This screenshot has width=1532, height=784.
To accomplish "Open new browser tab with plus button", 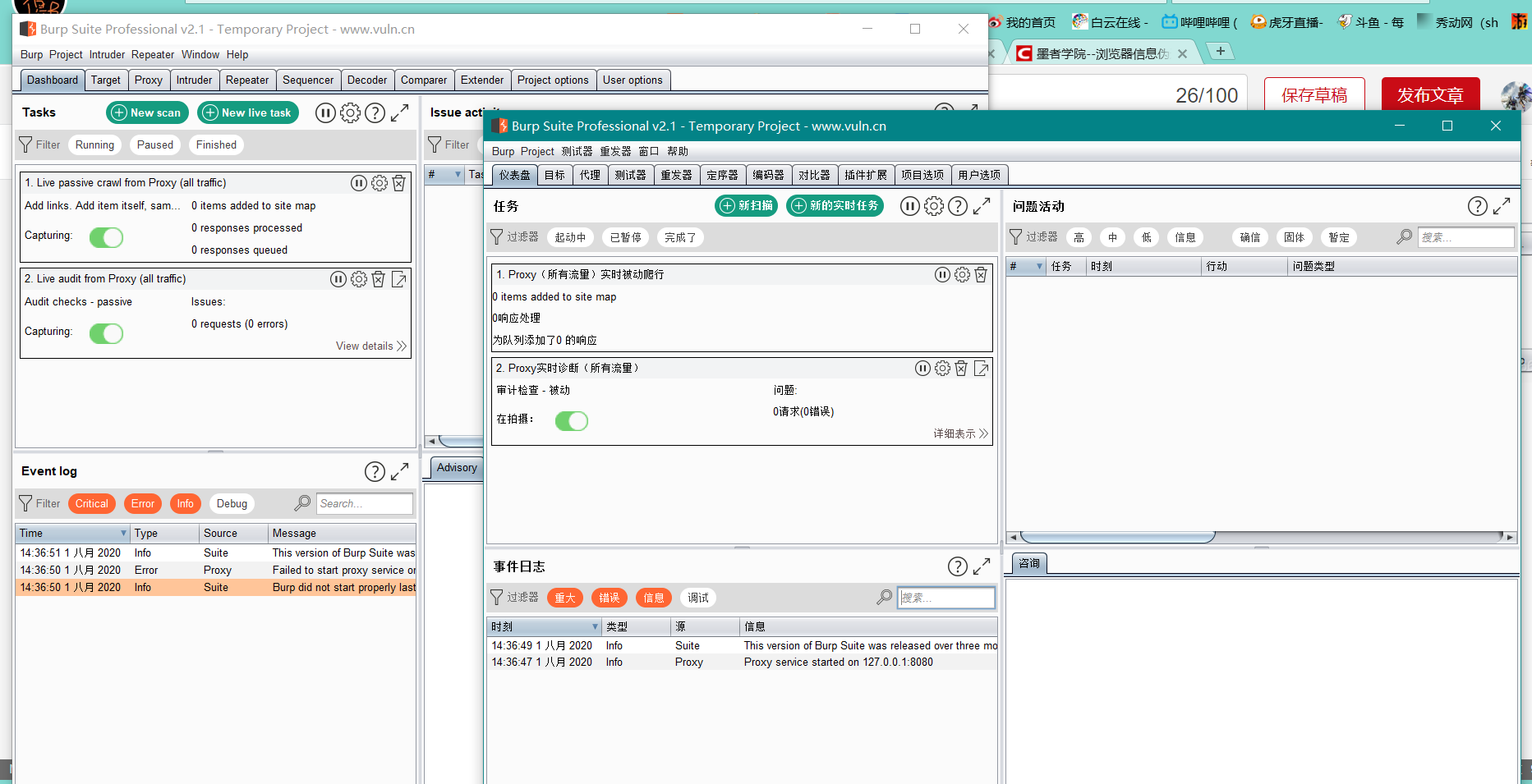I will coord(1221,52).
